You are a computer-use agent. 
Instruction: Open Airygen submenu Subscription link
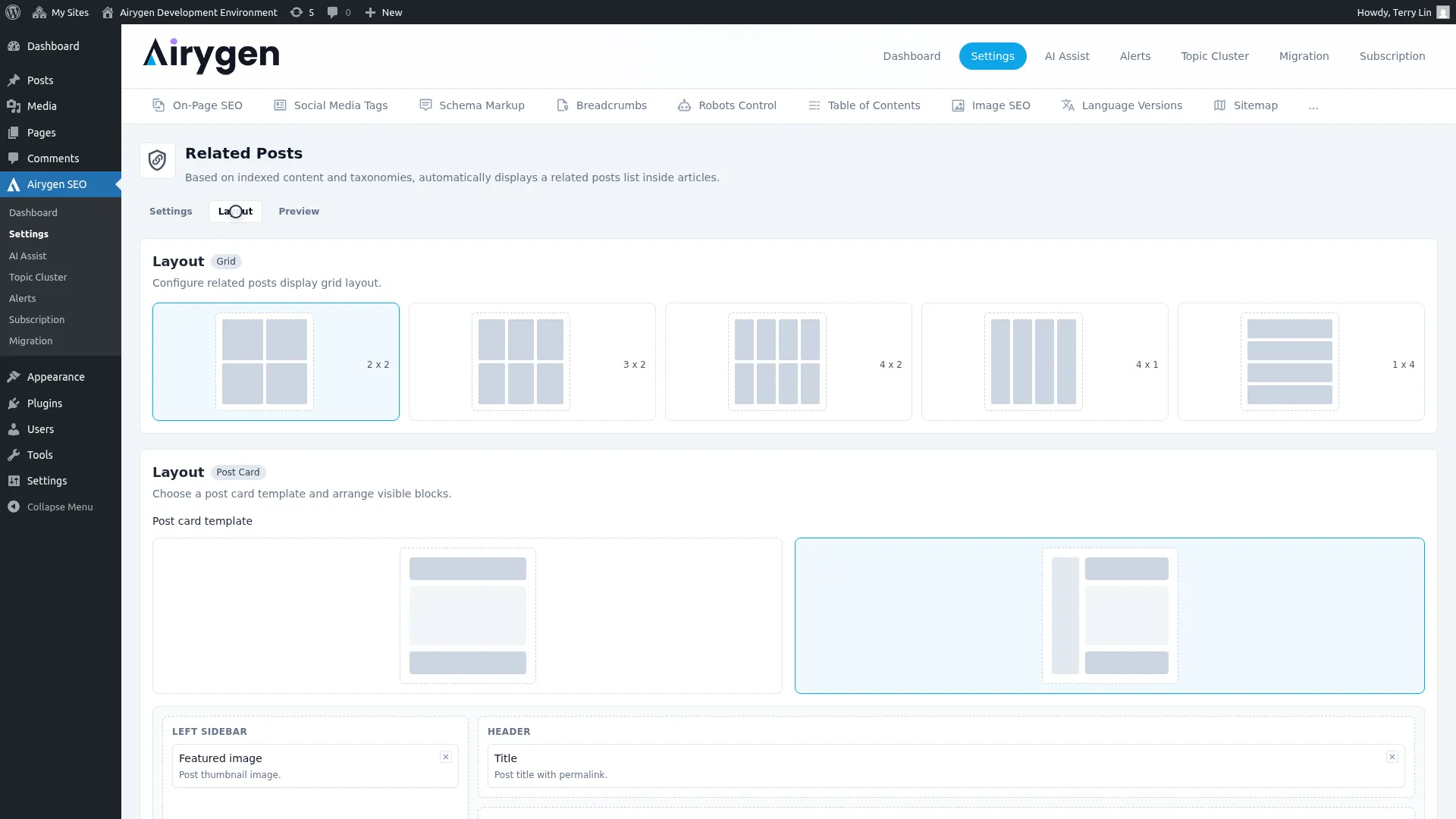[x=37, y=320]
